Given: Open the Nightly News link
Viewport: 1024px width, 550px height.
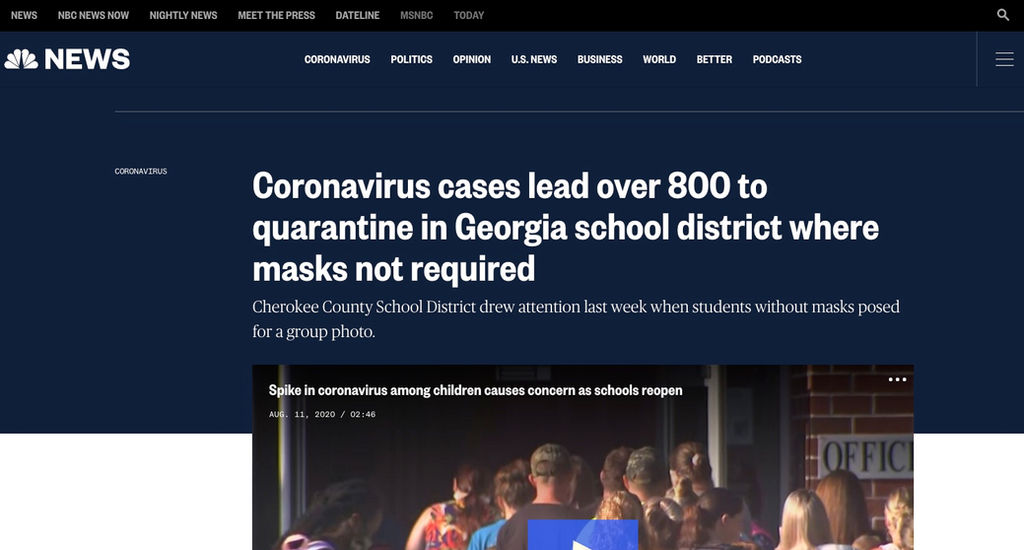Looking at the screenshot, I should (x=183, y=15).
